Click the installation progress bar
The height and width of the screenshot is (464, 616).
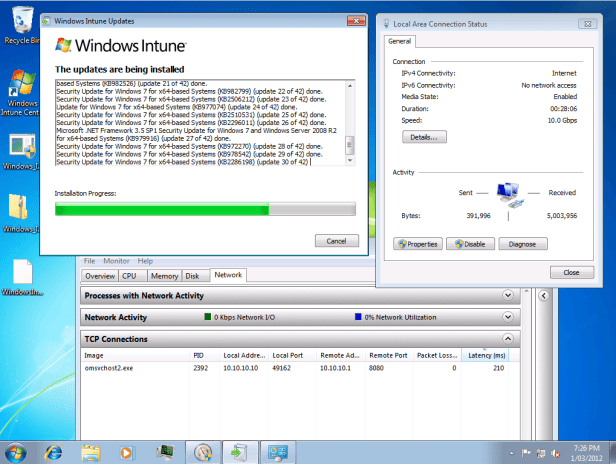[205, 208]
